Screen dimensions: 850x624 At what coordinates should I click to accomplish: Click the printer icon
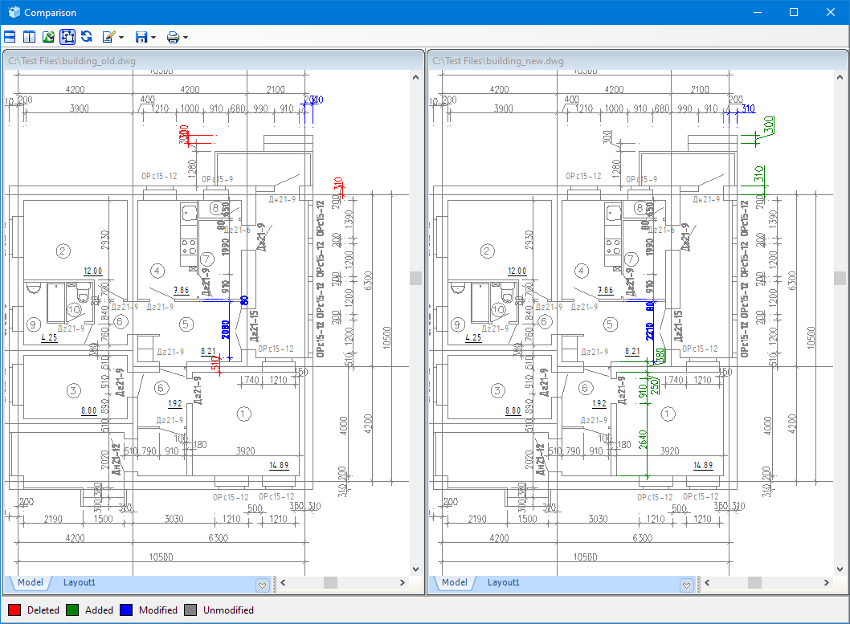[173, 37]
